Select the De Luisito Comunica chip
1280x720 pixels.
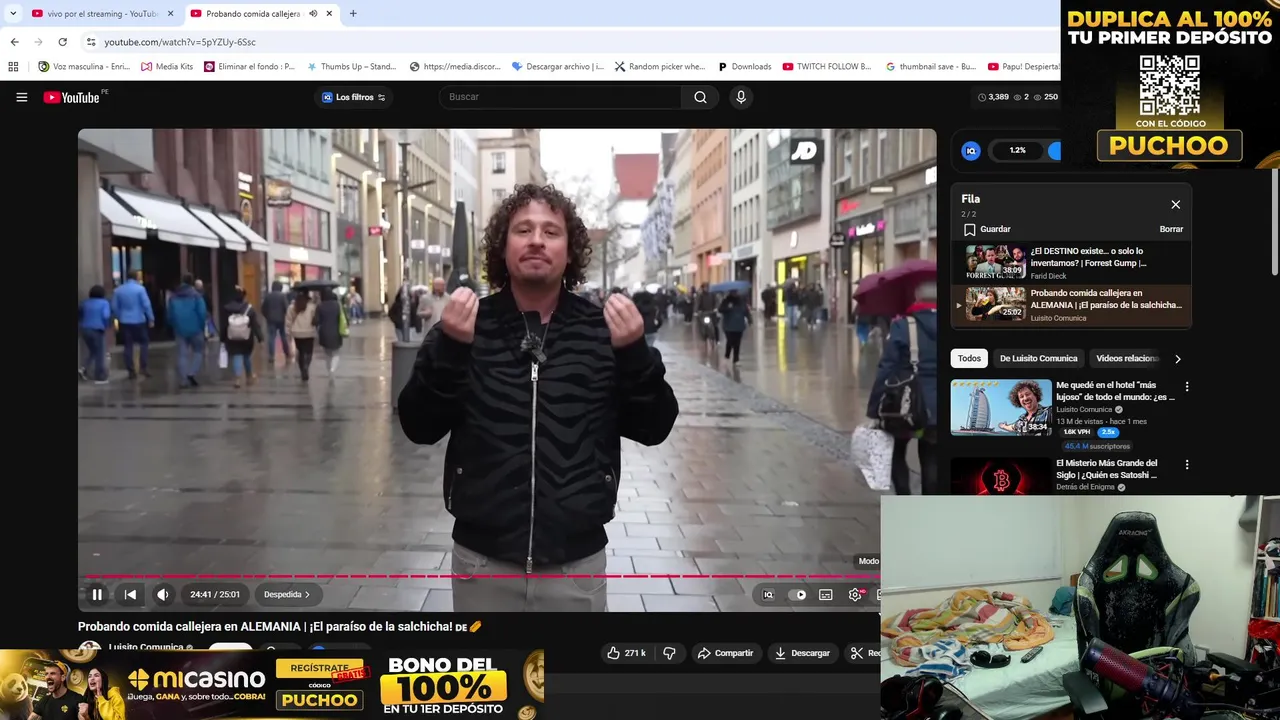pos(1038,358)
